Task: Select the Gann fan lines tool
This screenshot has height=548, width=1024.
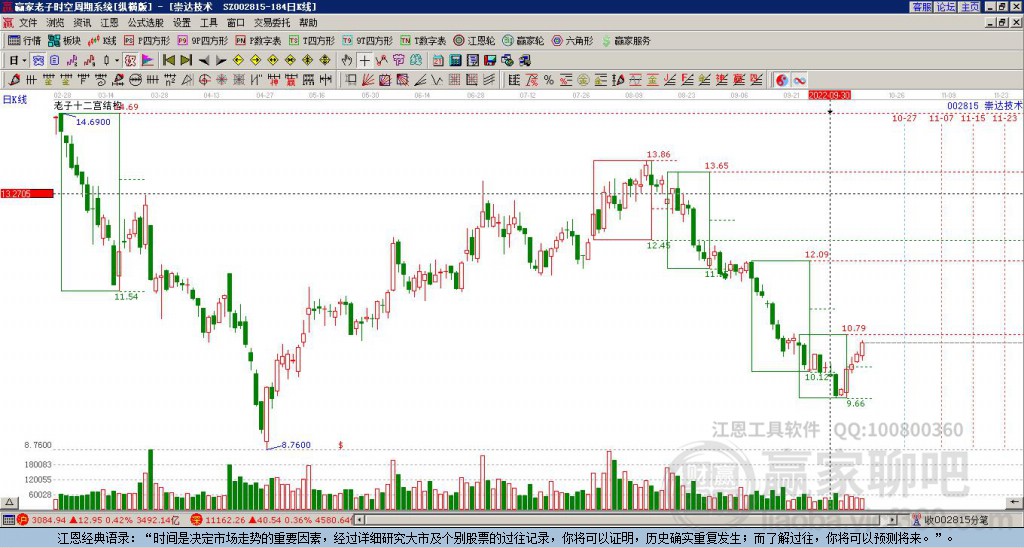Action: (x=367, y=80)
